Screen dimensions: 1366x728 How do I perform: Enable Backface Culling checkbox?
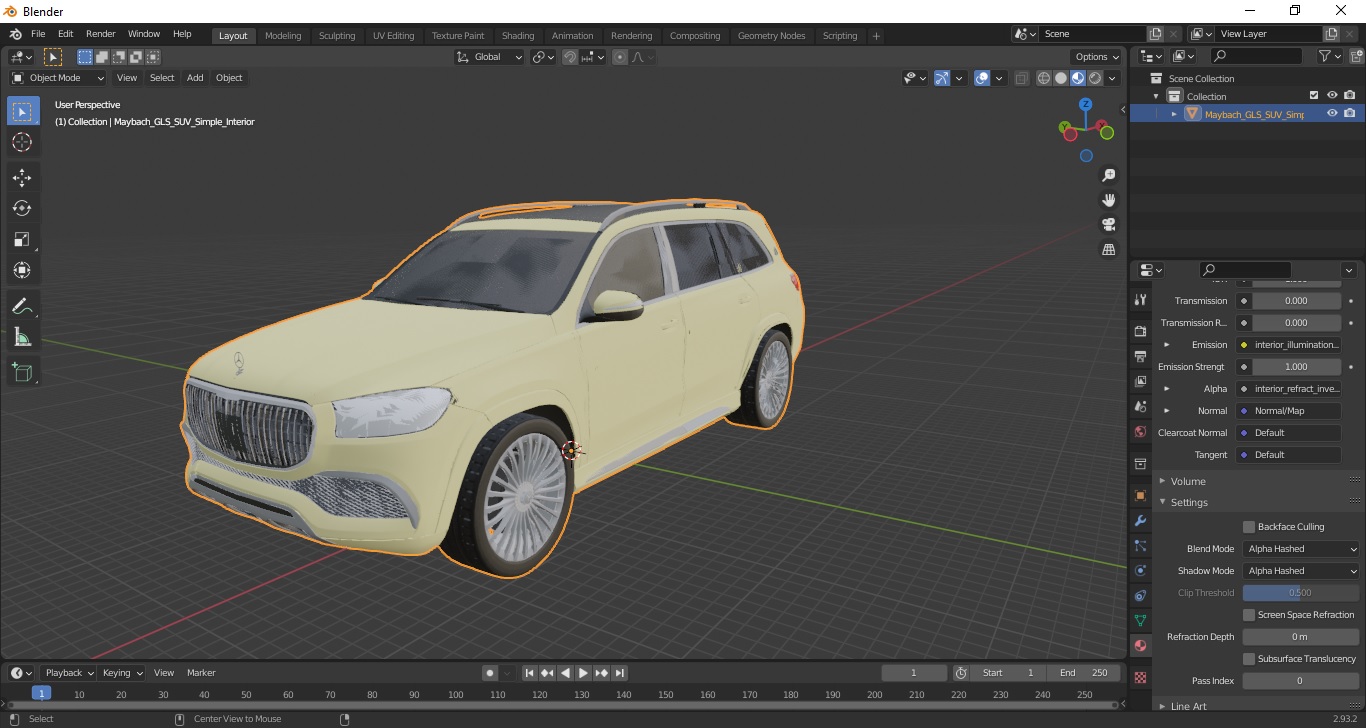tap(1249, 527)
